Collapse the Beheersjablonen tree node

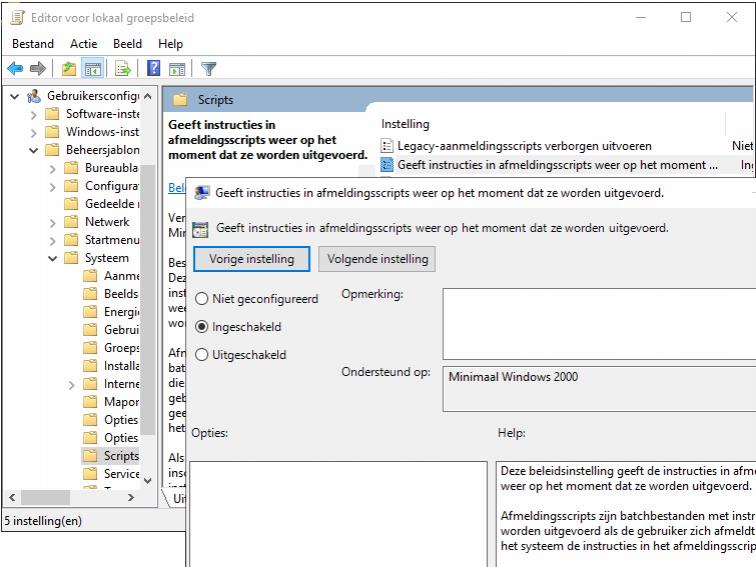[x=34, y=150]
